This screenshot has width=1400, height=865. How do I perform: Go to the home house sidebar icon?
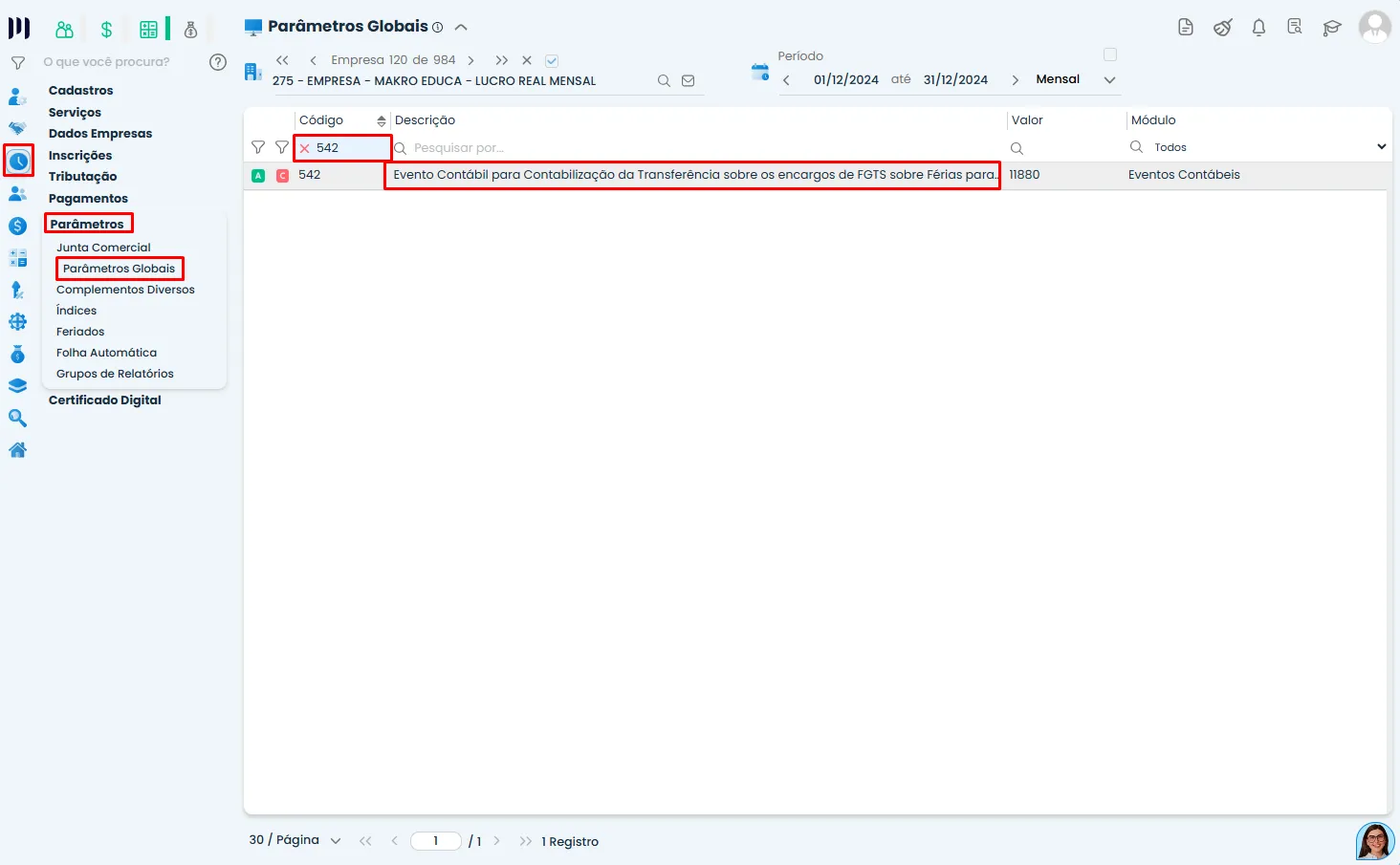[17, 450]
